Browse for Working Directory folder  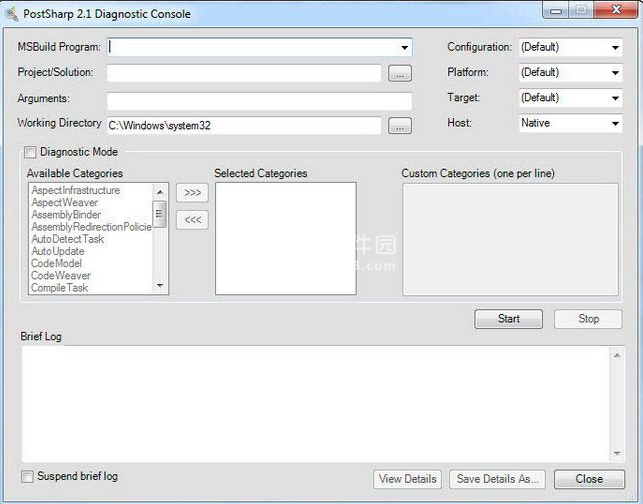click(x=400, y=126)
